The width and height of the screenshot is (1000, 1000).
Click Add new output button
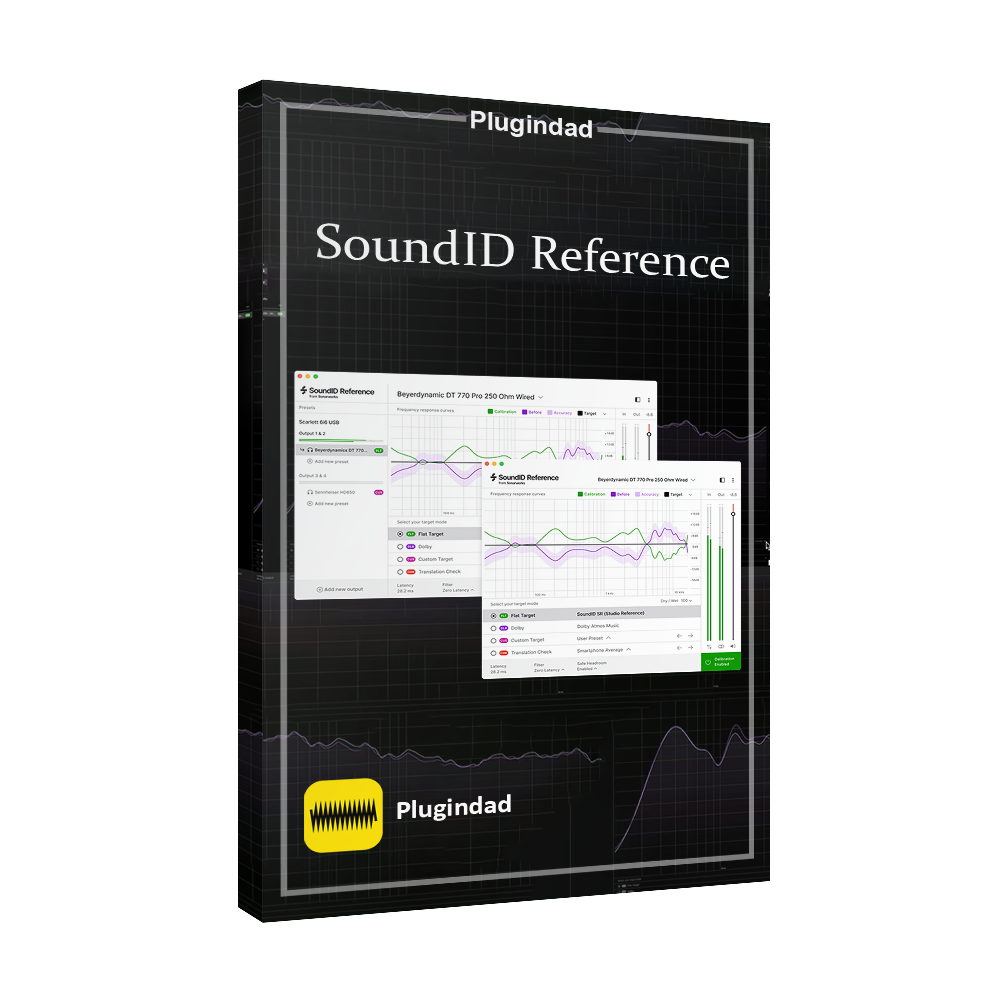click(340, 589)
